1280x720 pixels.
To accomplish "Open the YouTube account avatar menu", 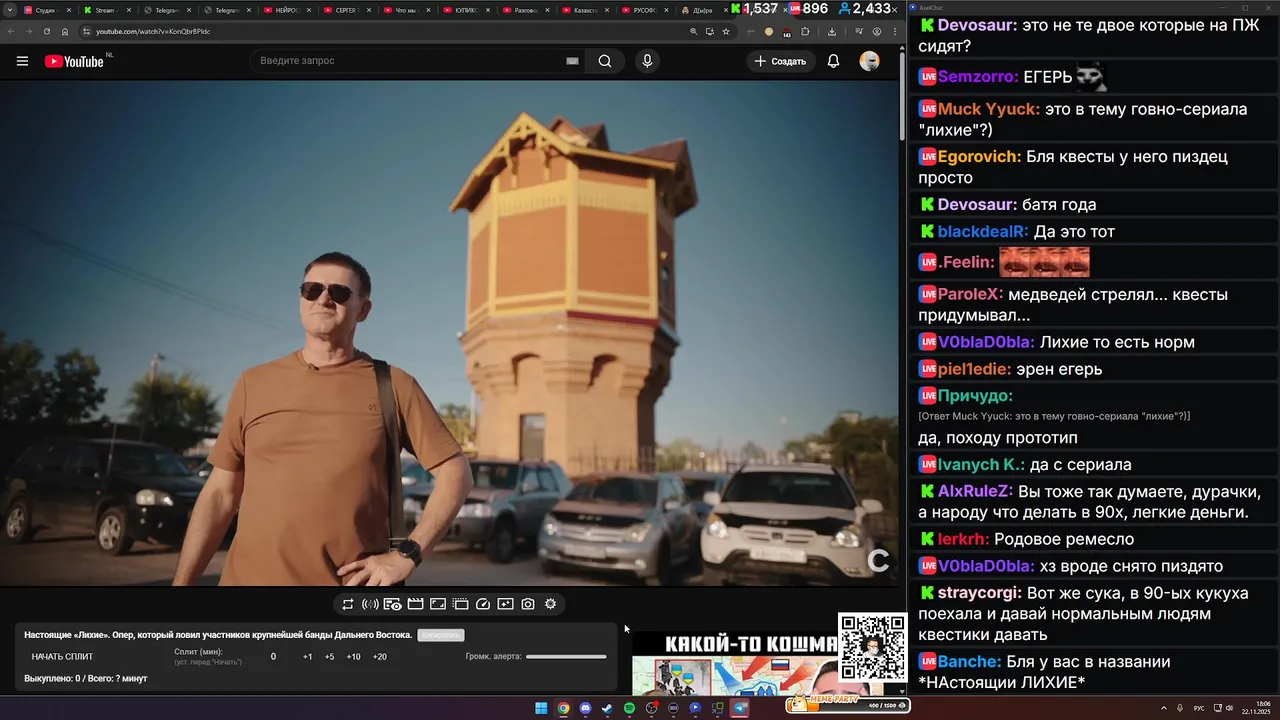I will (870, 61).
